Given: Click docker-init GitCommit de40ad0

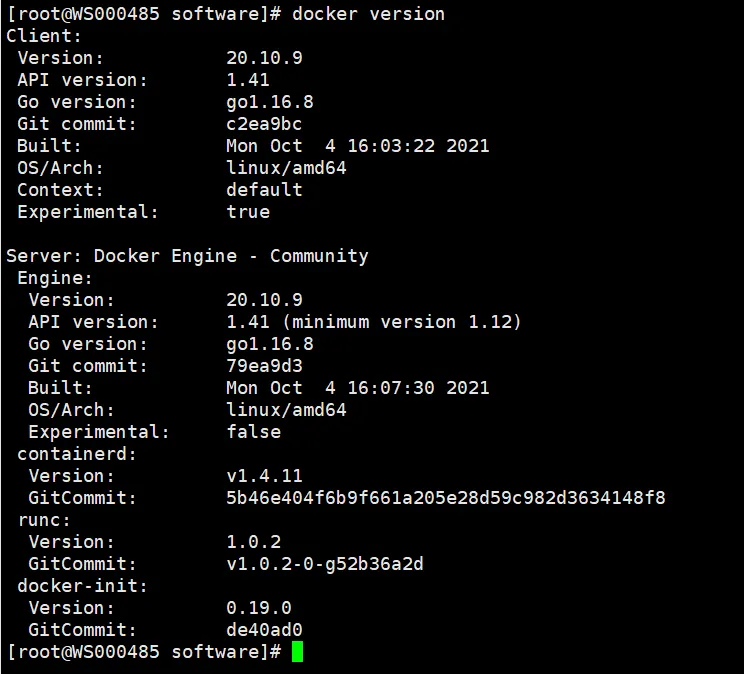Looking at the screenshot, I should 264,630.
